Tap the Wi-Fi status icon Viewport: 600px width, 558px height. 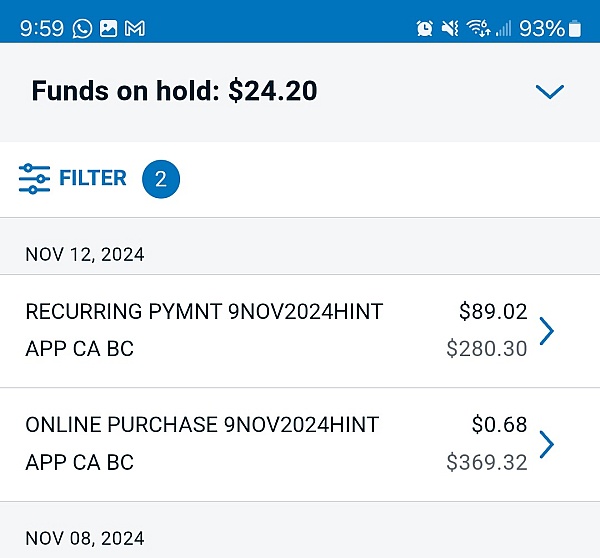[x=478, y=28]
